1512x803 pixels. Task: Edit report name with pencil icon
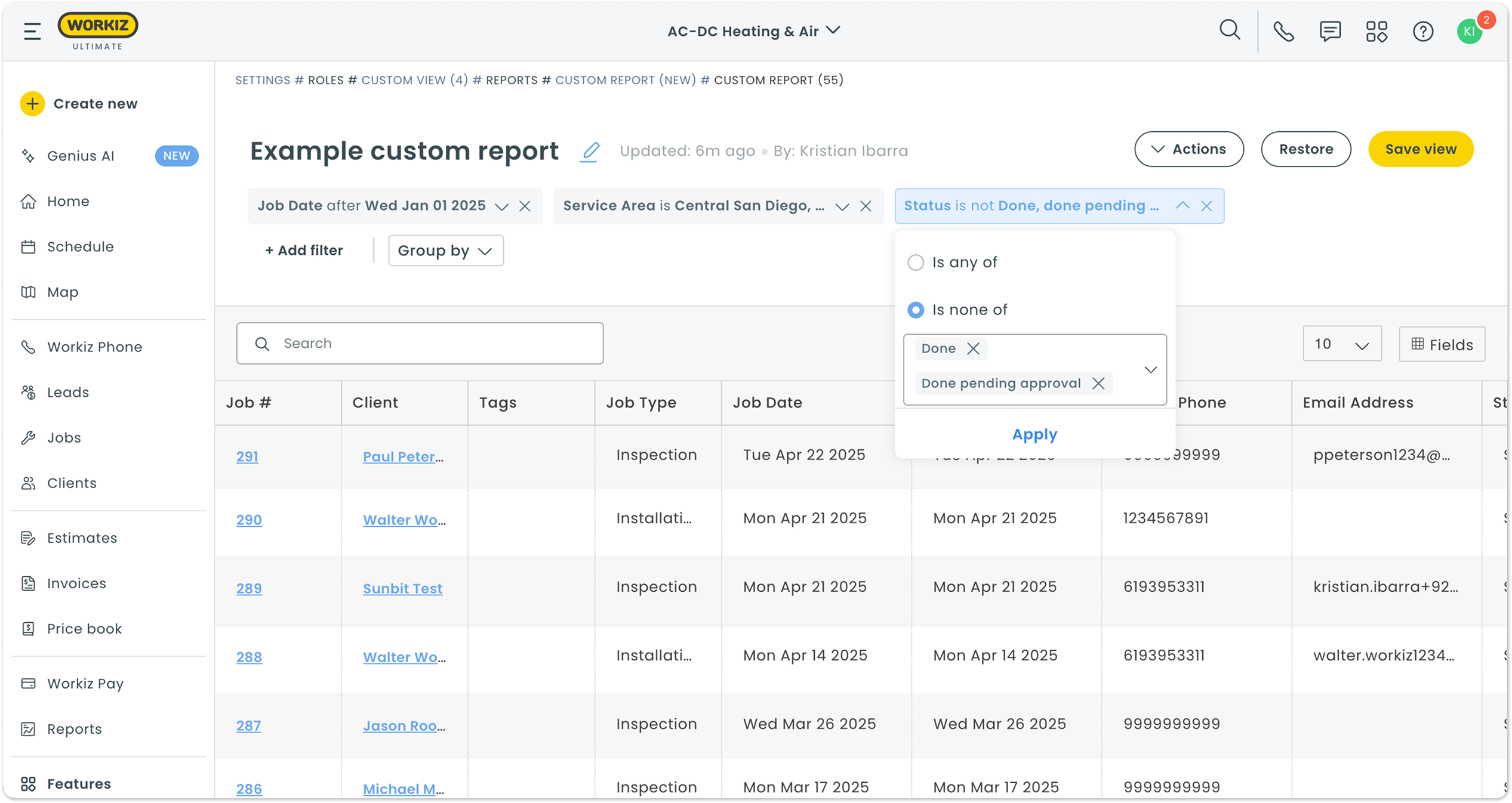pos(590,152)
